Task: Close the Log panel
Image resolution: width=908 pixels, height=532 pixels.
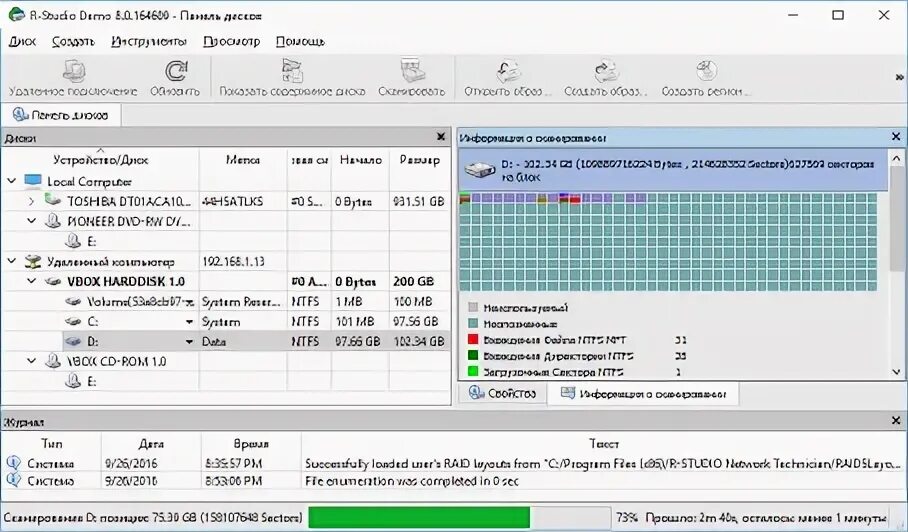Action: [896, 420]
